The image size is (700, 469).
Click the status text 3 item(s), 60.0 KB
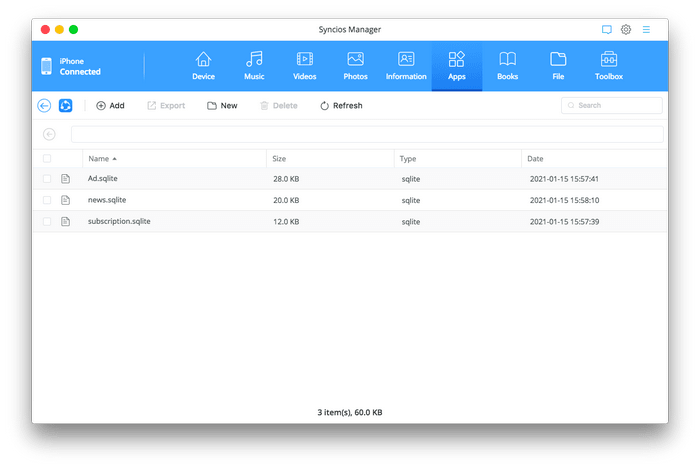point(350,412)
